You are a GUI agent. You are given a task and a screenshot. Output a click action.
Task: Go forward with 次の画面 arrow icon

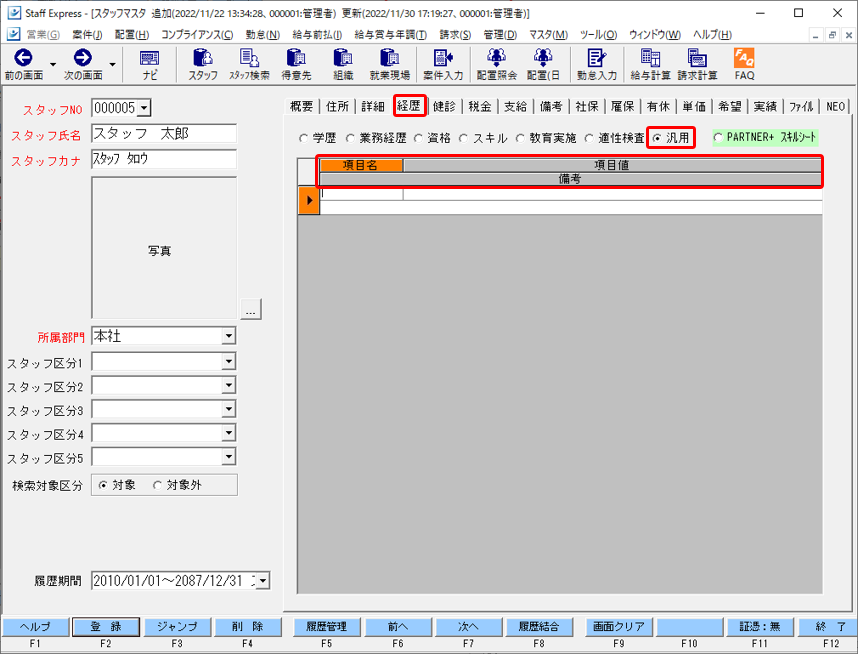(83, 57)
